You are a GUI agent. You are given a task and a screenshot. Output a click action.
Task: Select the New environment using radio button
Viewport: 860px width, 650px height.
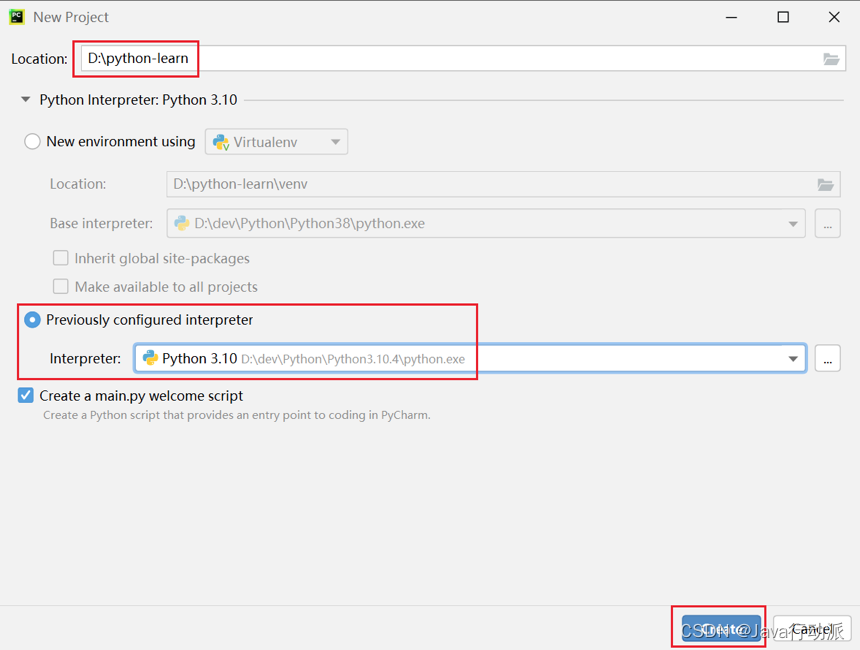click(33, 142)
